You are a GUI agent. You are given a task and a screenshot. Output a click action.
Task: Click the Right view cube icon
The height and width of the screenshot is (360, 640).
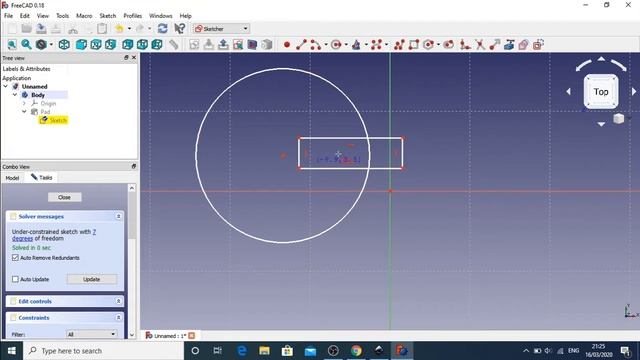click(111, 44)
